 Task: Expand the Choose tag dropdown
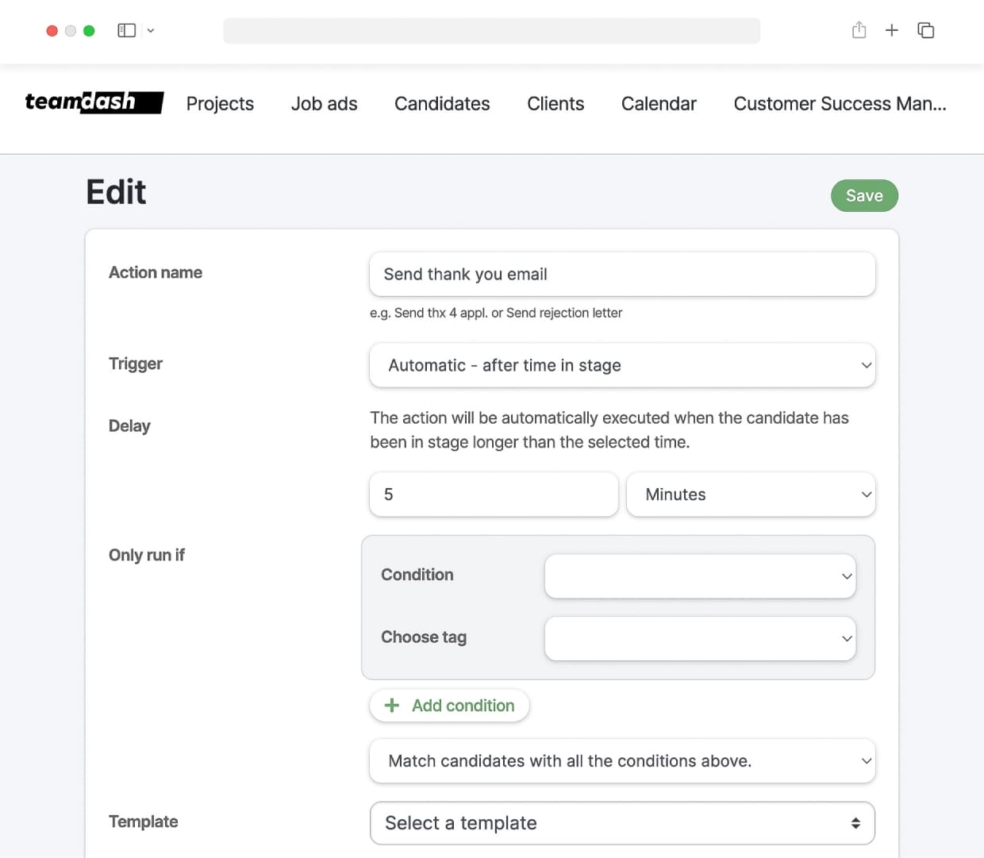point(700,638)
